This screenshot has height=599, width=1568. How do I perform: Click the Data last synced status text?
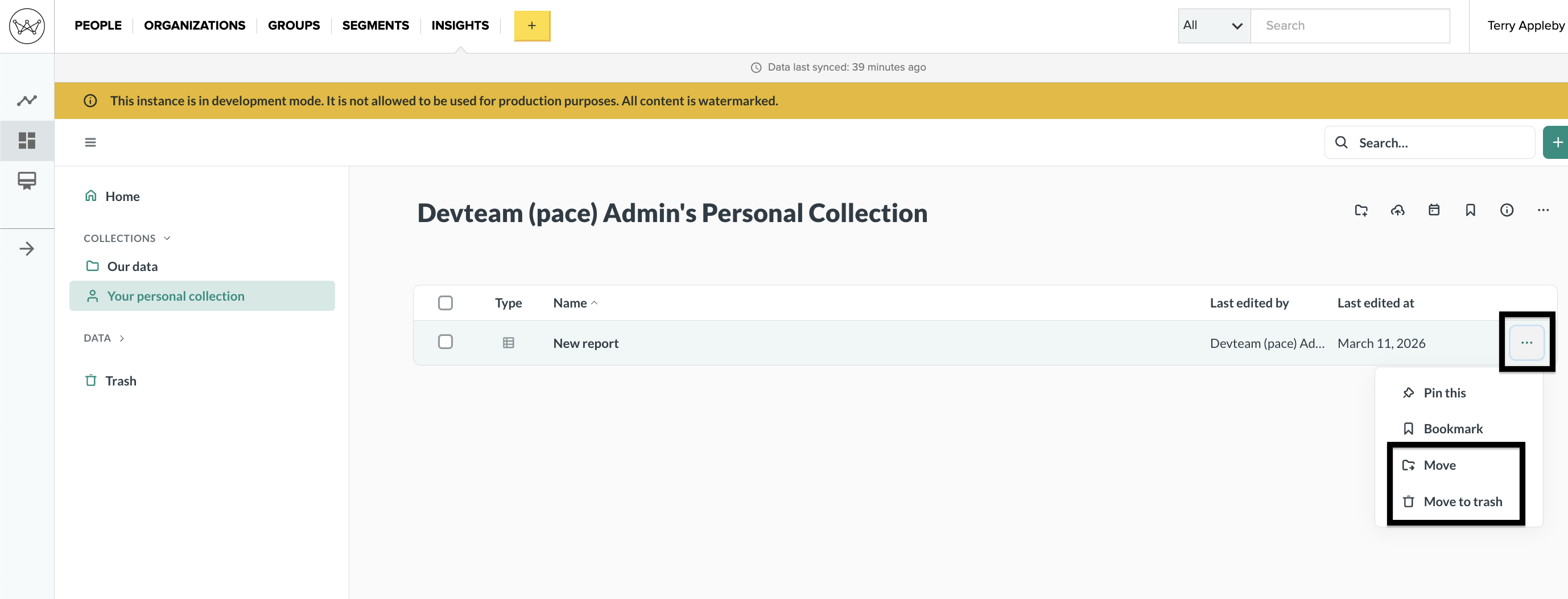coord(847,68)
